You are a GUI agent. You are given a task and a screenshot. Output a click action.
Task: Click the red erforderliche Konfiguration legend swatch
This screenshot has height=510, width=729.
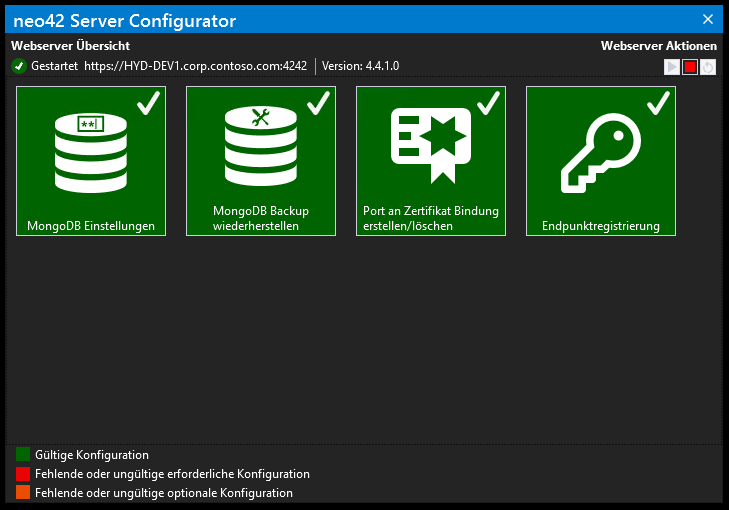[23, 473]
